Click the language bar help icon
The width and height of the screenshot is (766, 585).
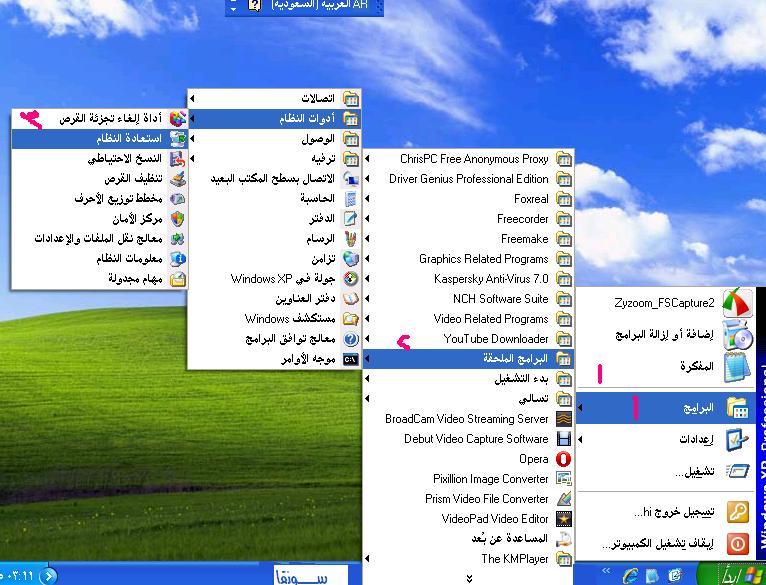coord(255,6)
